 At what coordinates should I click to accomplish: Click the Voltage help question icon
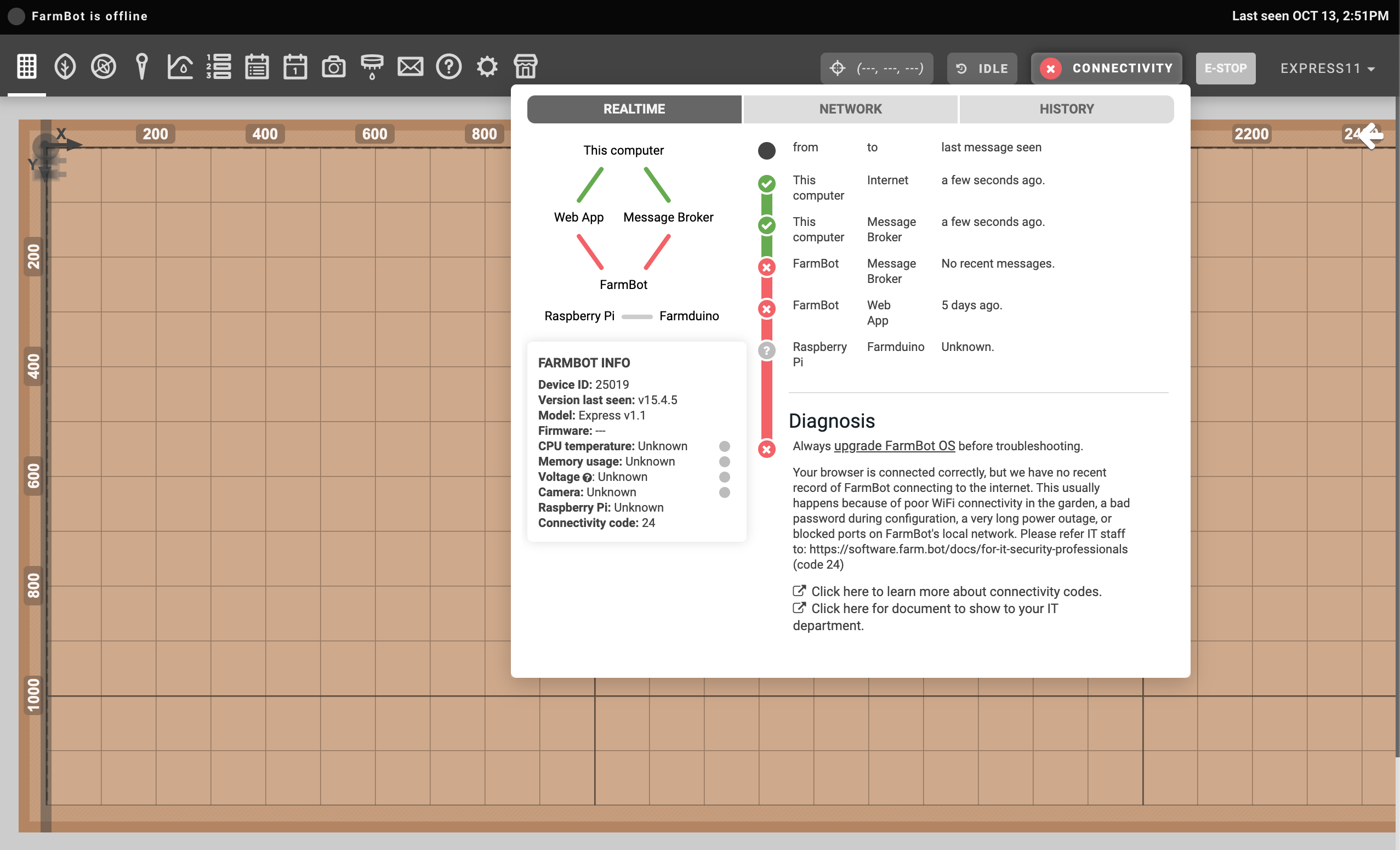587,478
